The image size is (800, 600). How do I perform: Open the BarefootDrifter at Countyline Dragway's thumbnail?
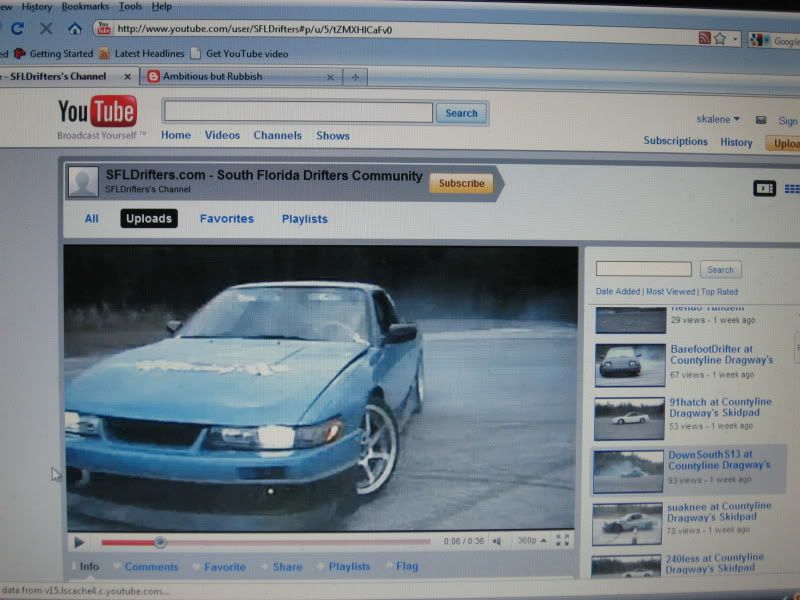click(630, 364)
